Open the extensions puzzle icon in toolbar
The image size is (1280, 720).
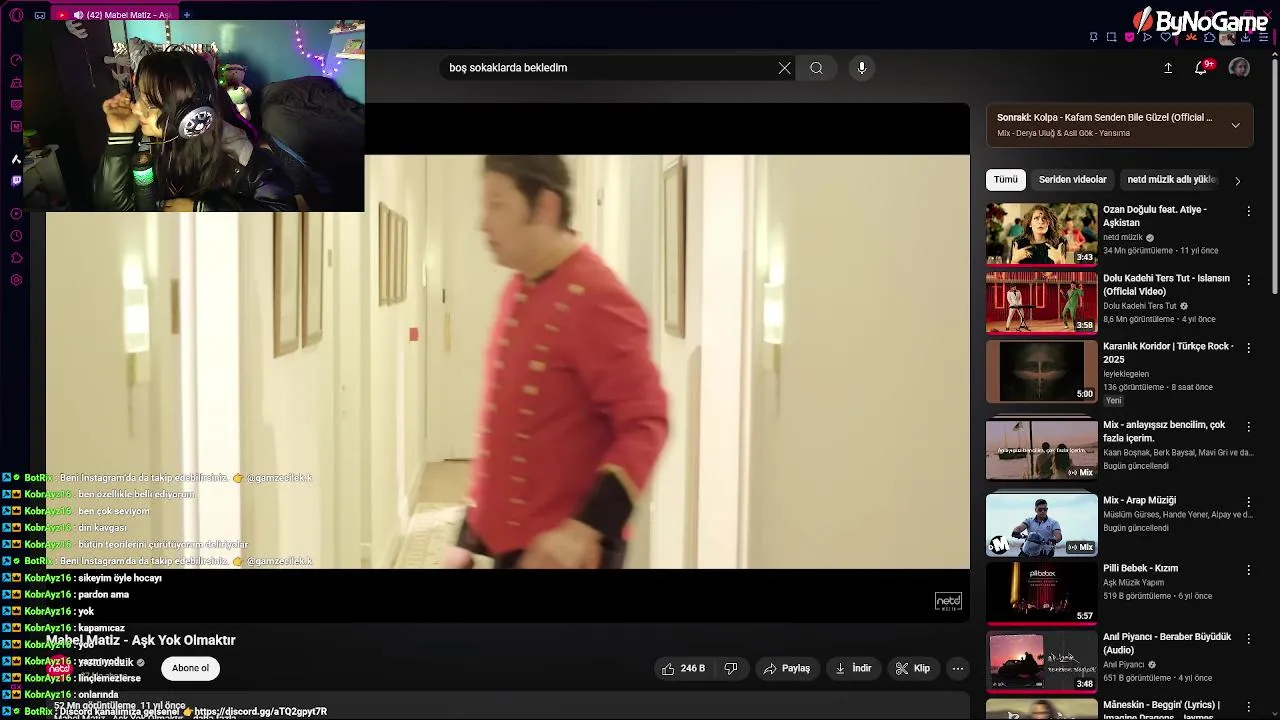coord(1210,37)
